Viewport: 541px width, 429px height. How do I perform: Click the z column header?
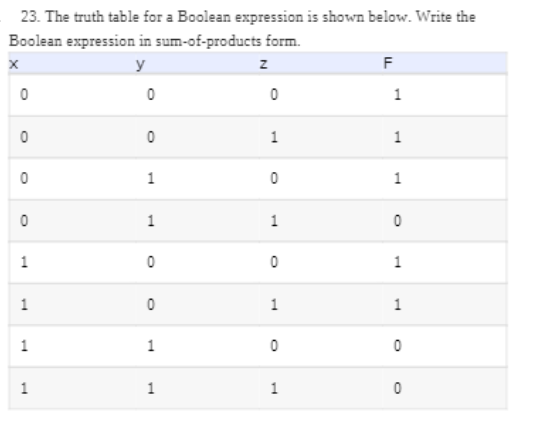[263, 64]
